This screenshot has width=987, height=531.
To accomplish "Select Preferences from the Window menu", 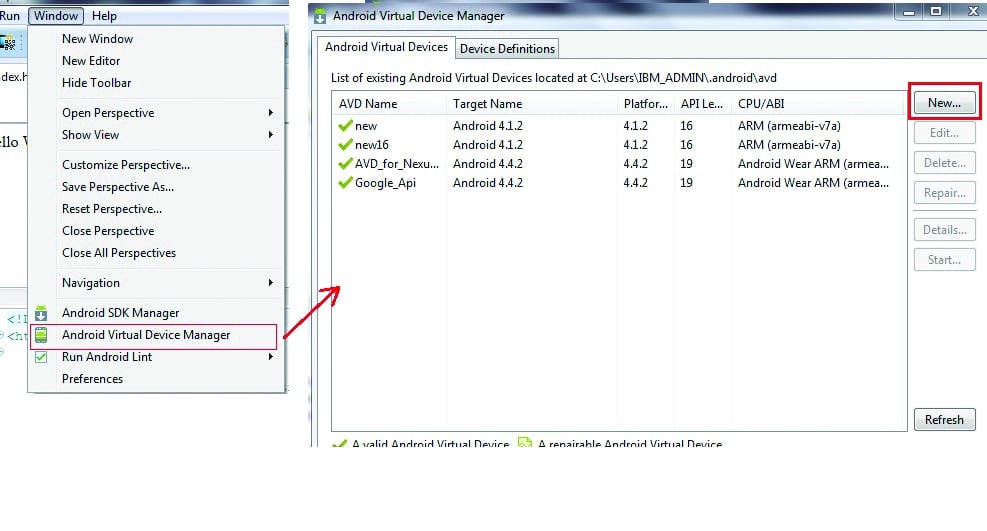I will click(92, 379).
